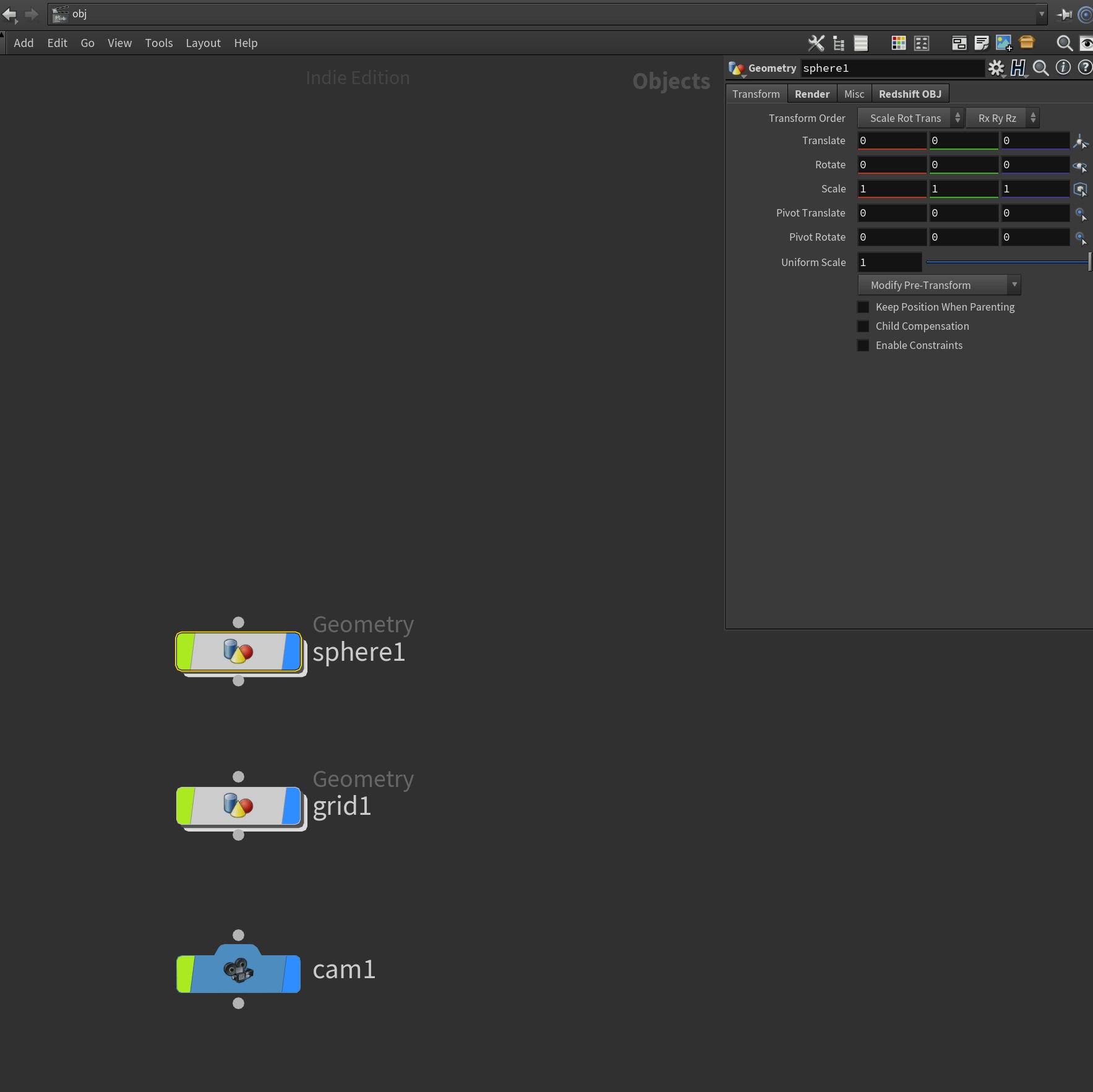This screenshot has height=1092, width=1093.
Task: Pin the network pane with the pushpin icon
Action: click(x=1065, y=14)
